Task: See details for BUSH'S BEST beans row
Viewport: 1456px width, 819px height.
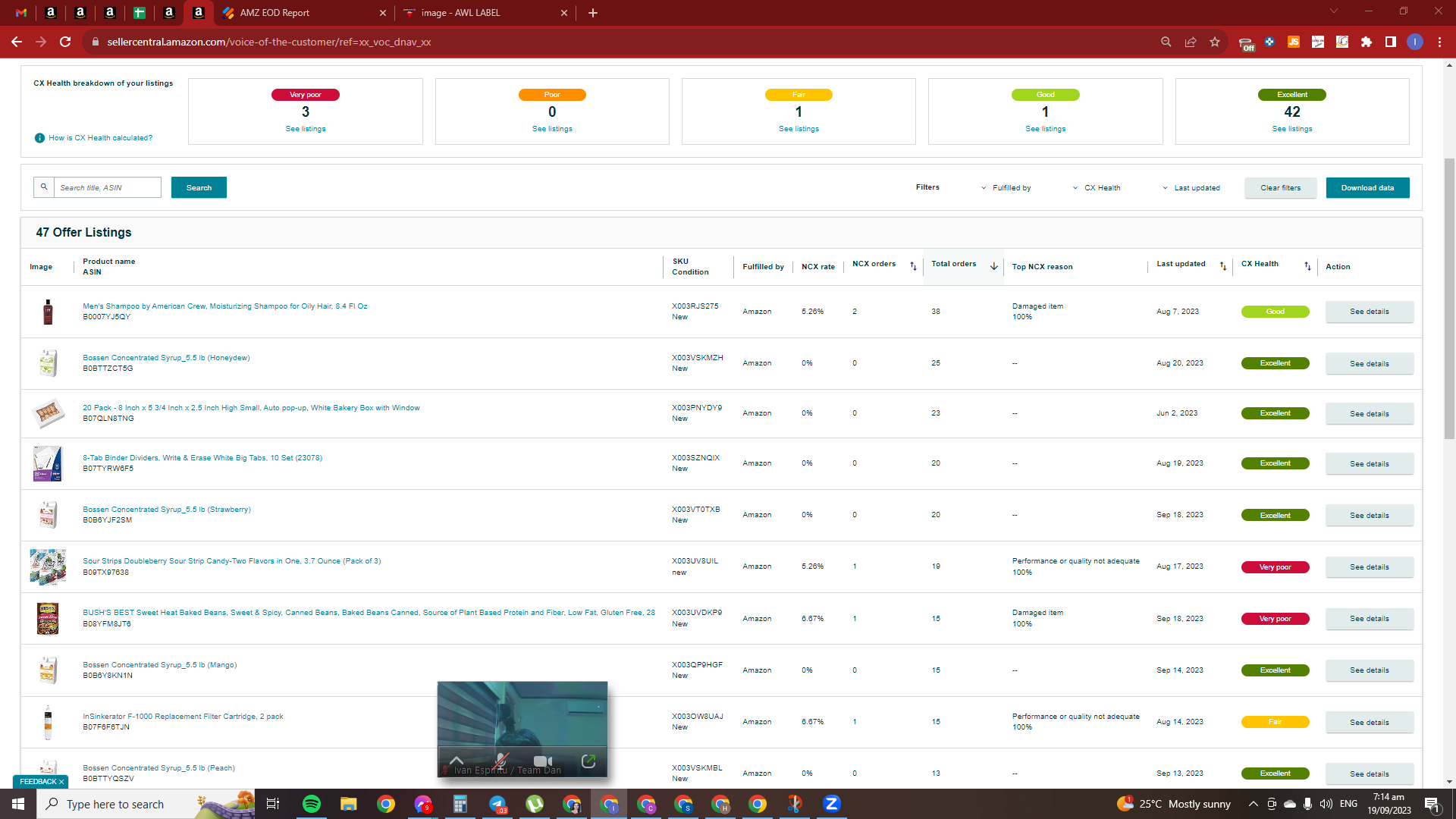Action: [1369, 619]
